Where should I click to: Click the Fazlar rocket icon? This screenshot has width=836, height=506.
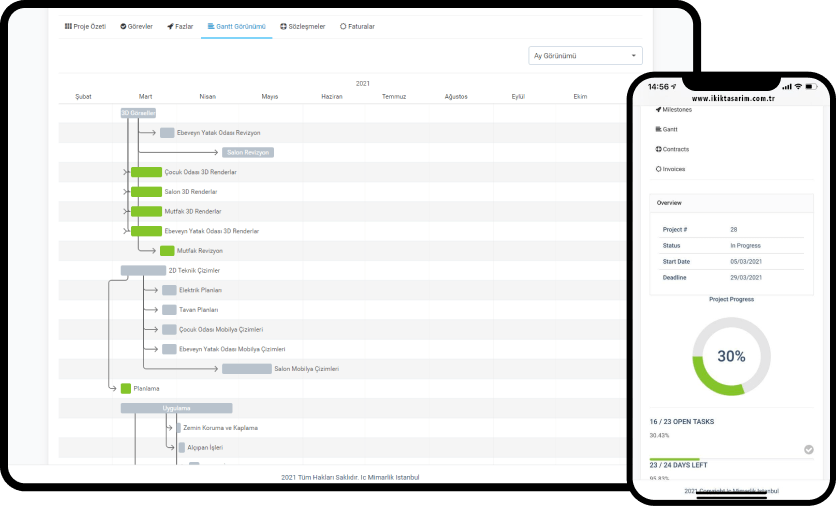pyautogui.click(x=170, y=26)
